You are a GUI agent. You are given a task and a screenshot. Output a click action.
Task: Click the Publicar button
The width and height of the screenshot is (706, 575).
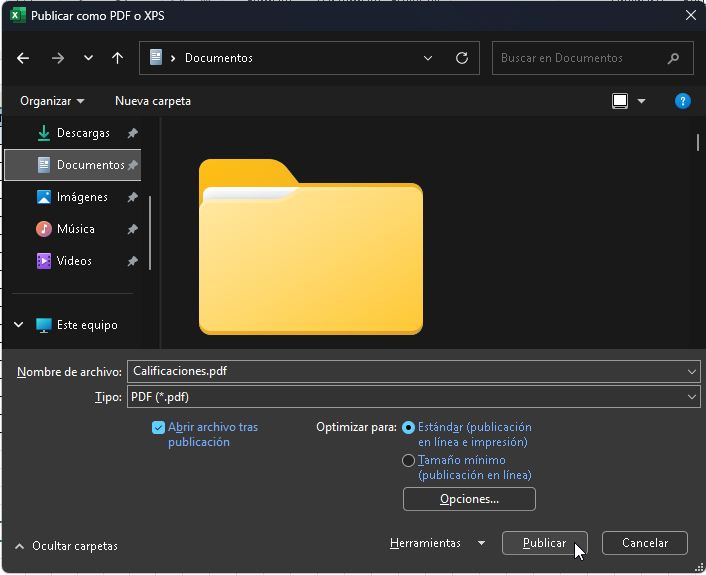coord(545,543)
